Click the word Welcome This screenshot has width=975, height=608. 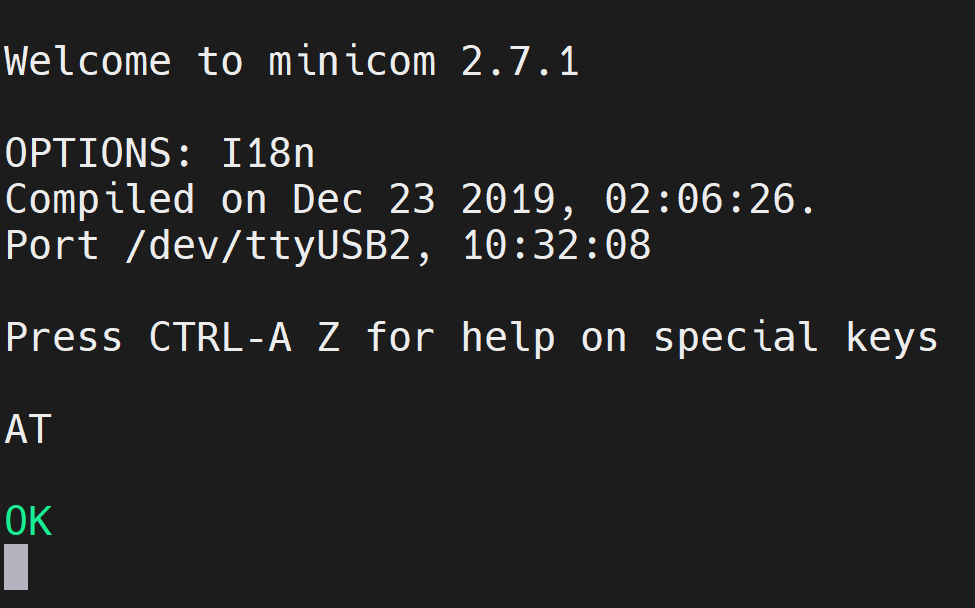coord(88,61)
